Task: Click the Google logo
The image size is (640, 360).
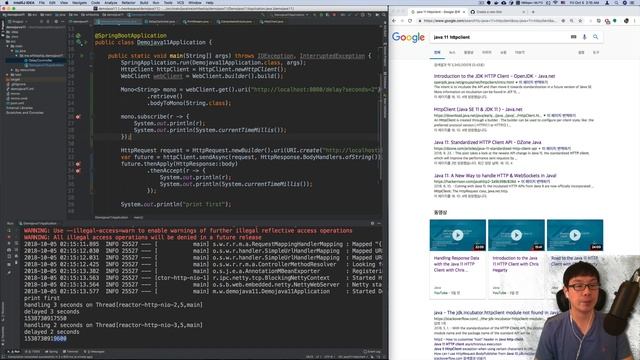Action: click(x=408, y=37)
